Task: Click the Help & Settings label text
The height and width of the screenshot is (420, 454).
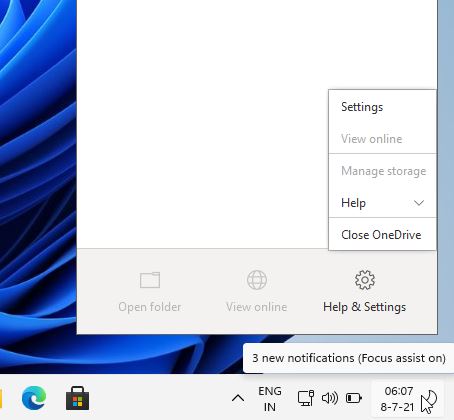Action: pos(365,307)
